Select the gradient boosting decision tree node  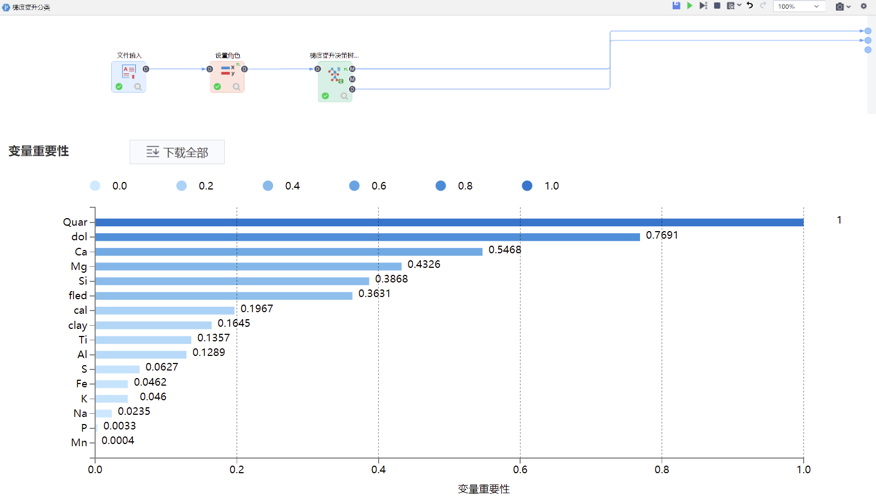tap(334, 76)
